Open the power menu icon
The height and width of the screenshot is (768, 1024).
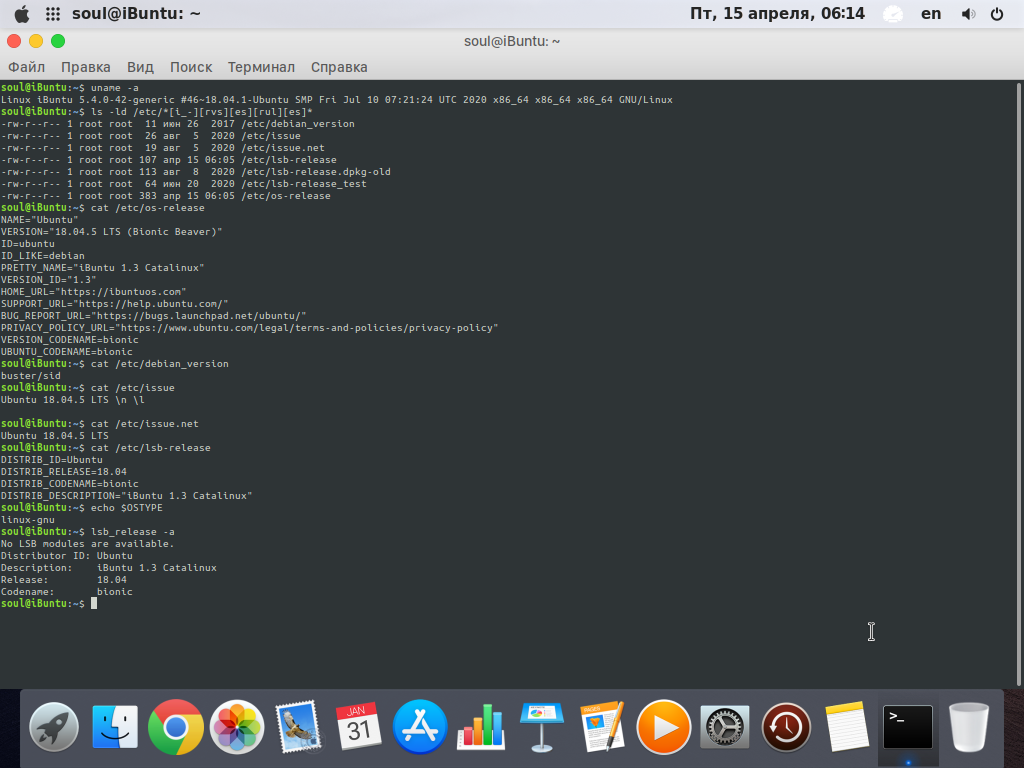pos(997,14)
